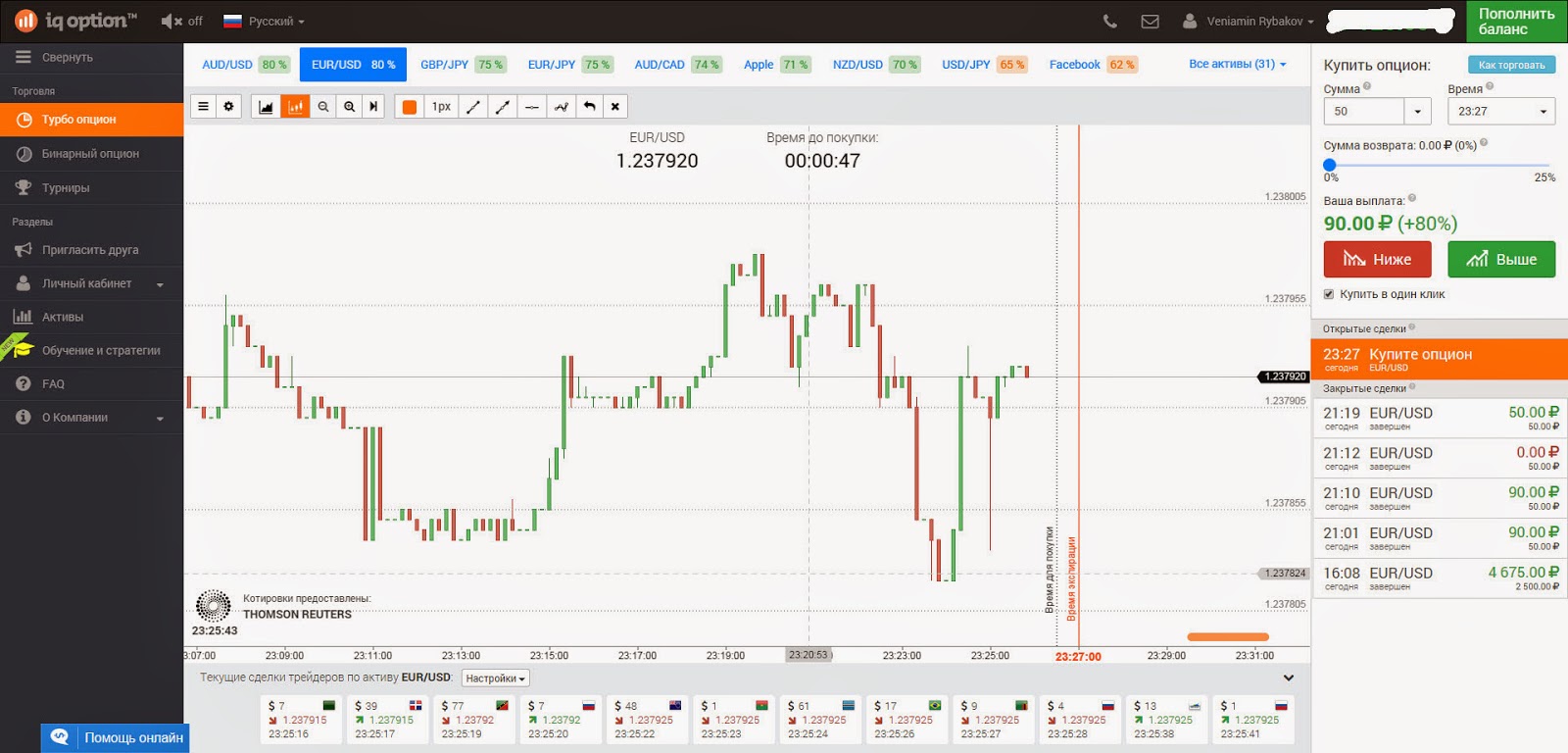
Task: Open the mail envelope icon
Action: coord(1151,21)
